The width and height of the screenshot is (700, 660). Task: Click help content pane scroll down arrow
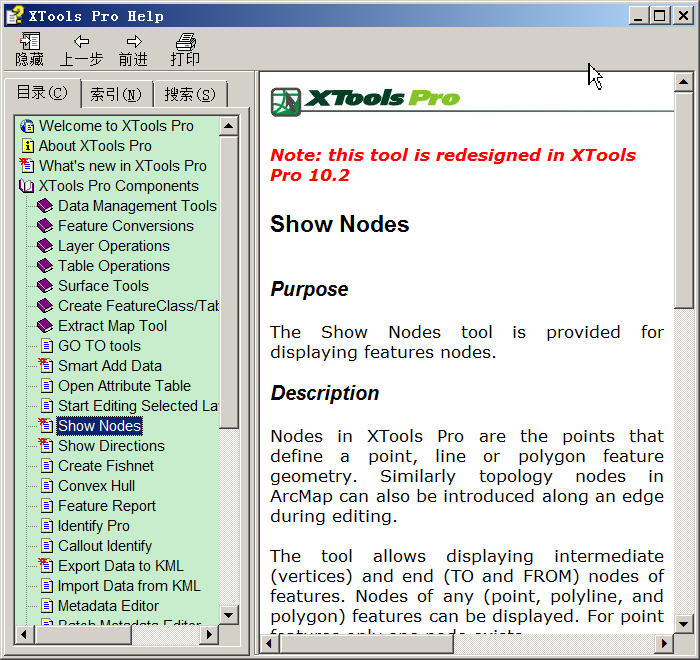683,624
